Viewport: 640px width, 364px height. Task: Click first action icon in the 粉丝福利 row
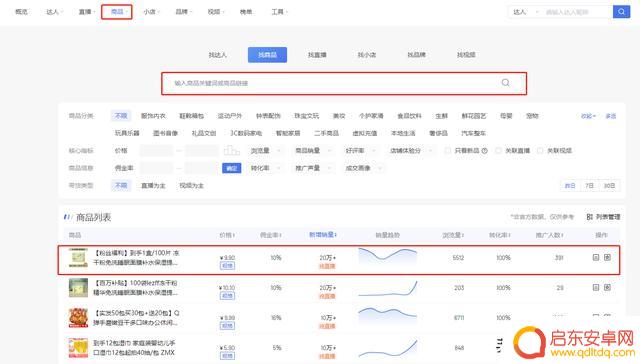point(596,257)
